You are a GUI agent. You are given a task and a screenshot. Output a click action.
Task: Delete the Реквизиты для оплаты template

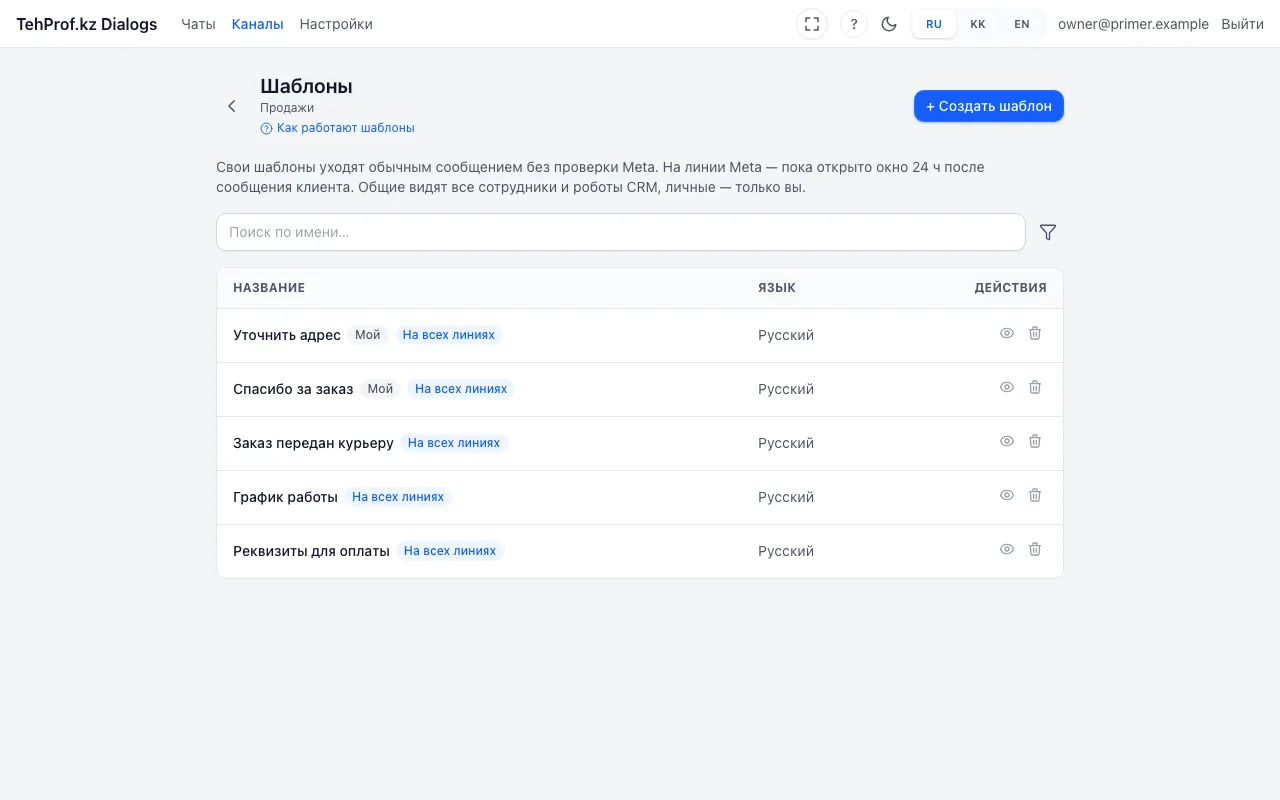(1035, 550)
